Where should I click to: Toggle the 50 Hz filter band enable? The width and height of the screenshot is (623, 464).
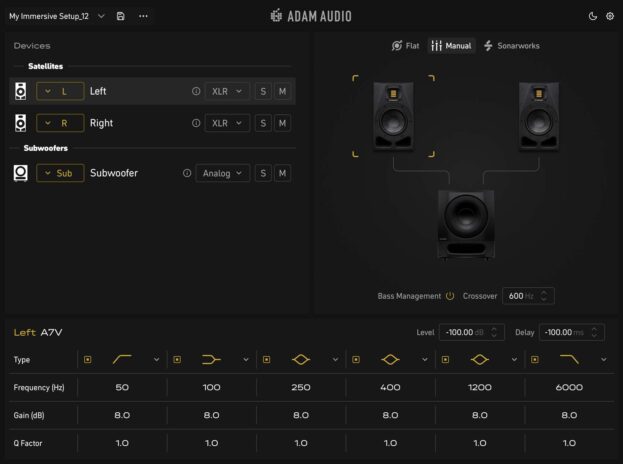[87, 360]
